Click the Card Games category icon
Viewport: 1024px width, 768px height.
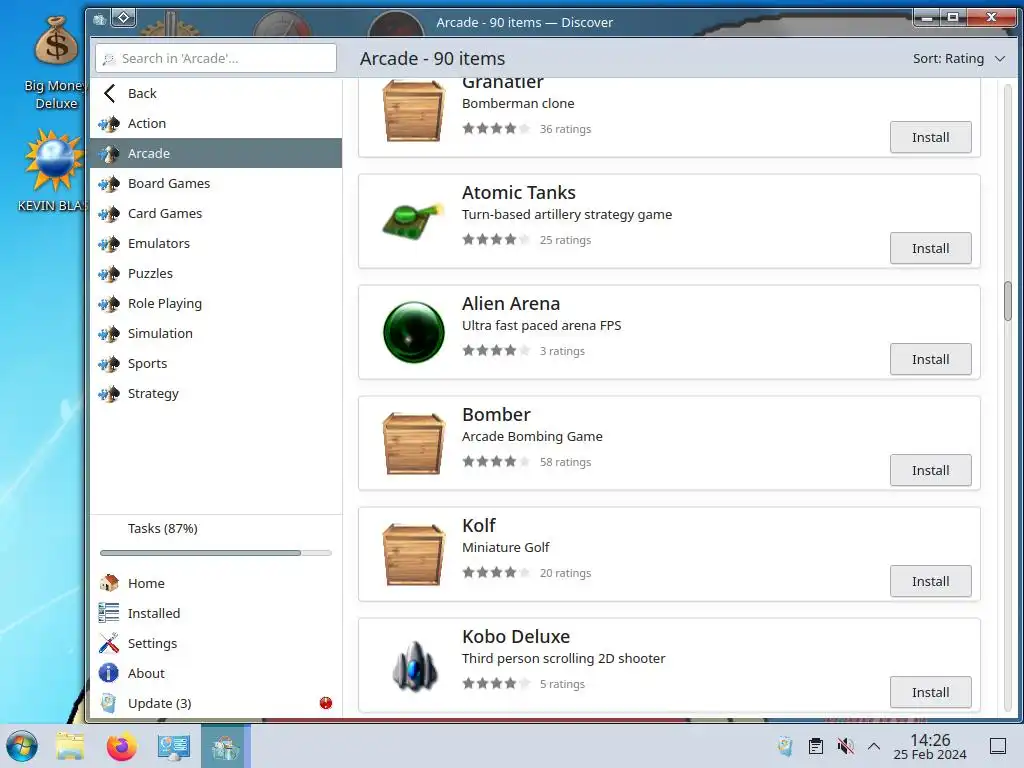(x=109, y=214)
